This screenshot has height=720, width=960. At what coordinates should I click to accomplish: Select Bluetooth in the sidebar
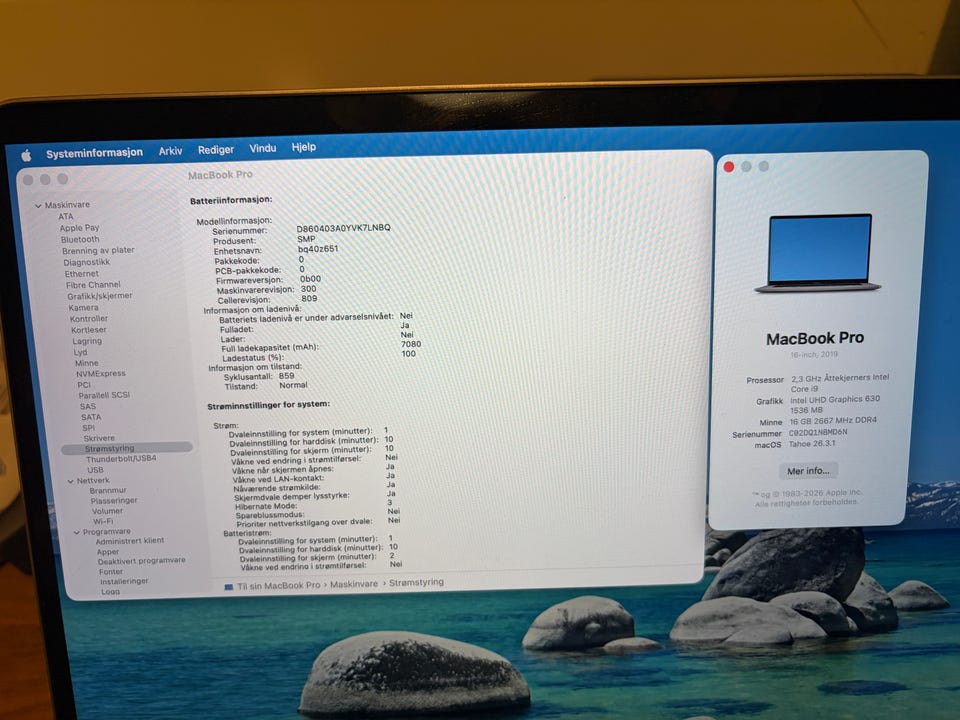tap(80, 239)
